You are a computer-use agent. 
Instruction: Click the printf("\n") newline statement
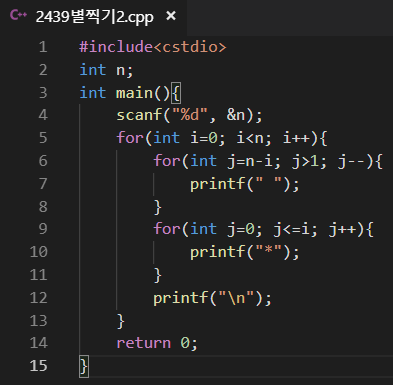click(x=212, y=298)
